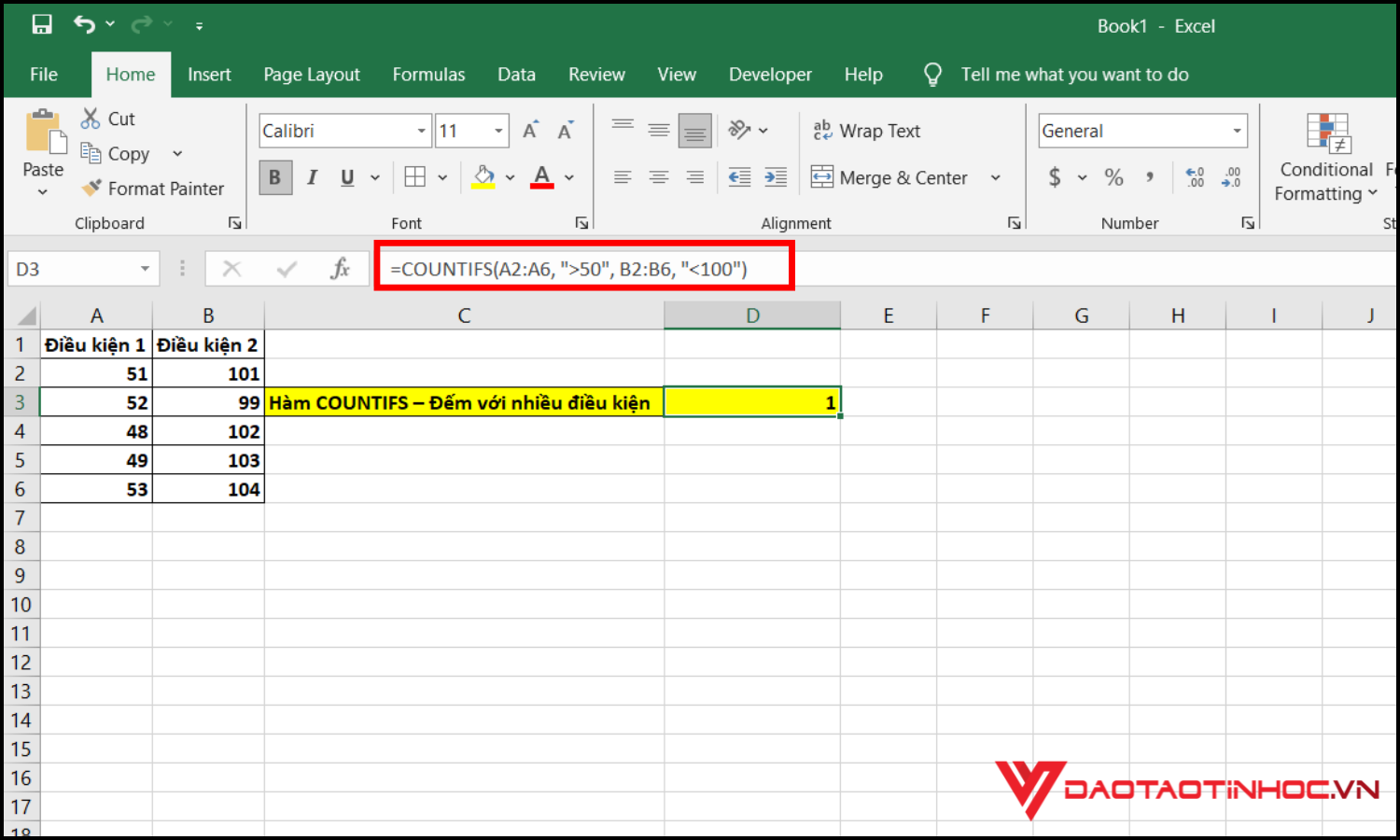Click the Undo arrow icon
The width and height of the screenshot is (1400, 840).
84,25
